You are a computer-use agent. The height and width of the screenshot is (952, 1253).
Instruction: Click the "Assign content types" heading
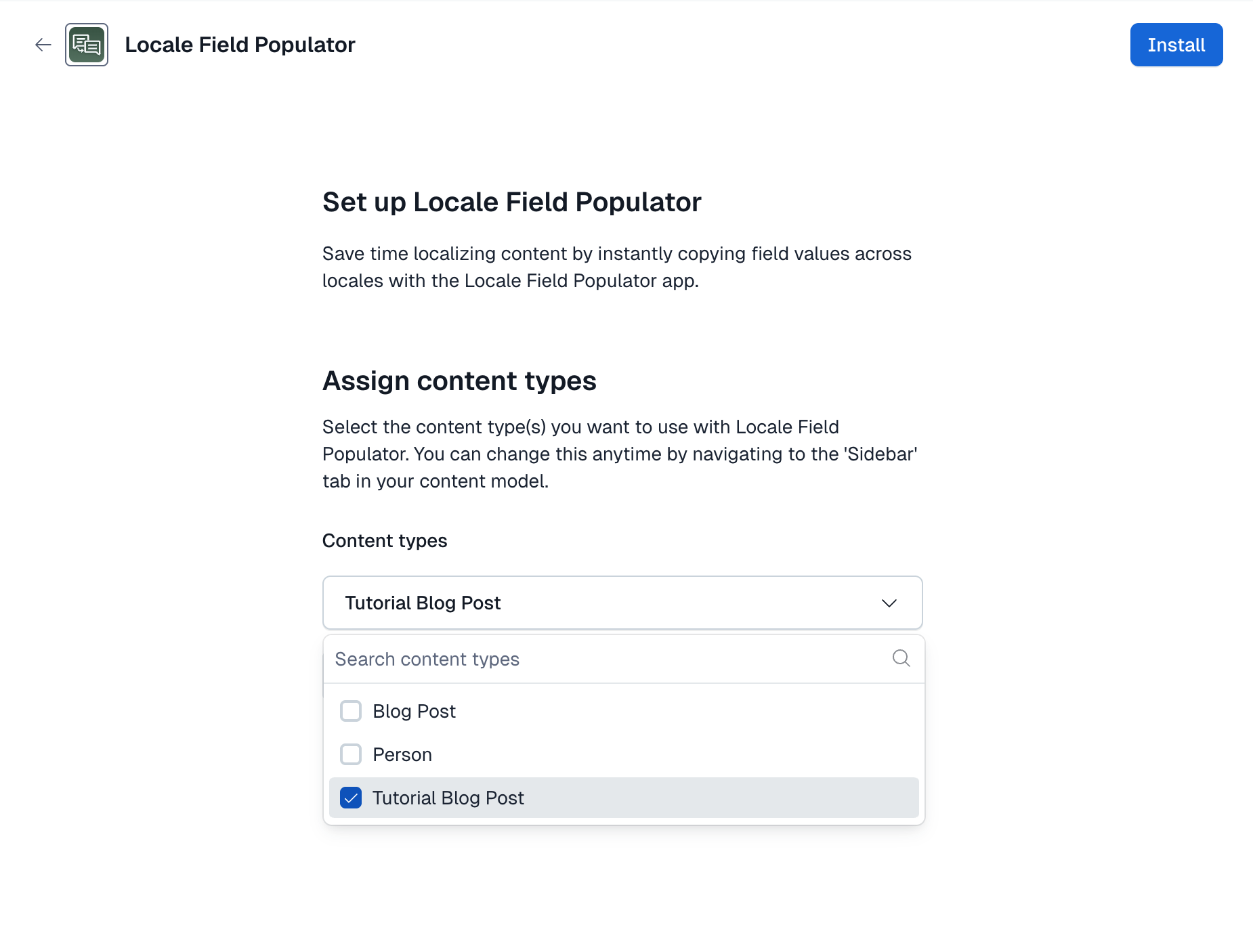click(459, 381)
